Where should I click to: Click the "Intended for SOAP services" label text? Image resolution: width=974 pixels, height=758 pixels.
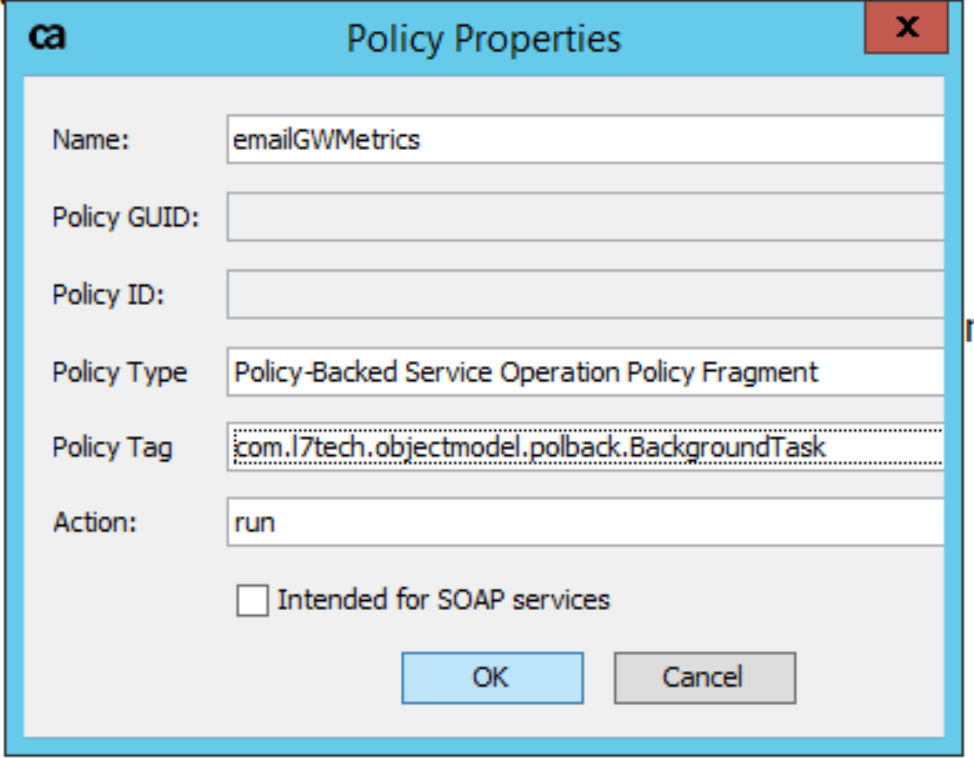point(443,600)
